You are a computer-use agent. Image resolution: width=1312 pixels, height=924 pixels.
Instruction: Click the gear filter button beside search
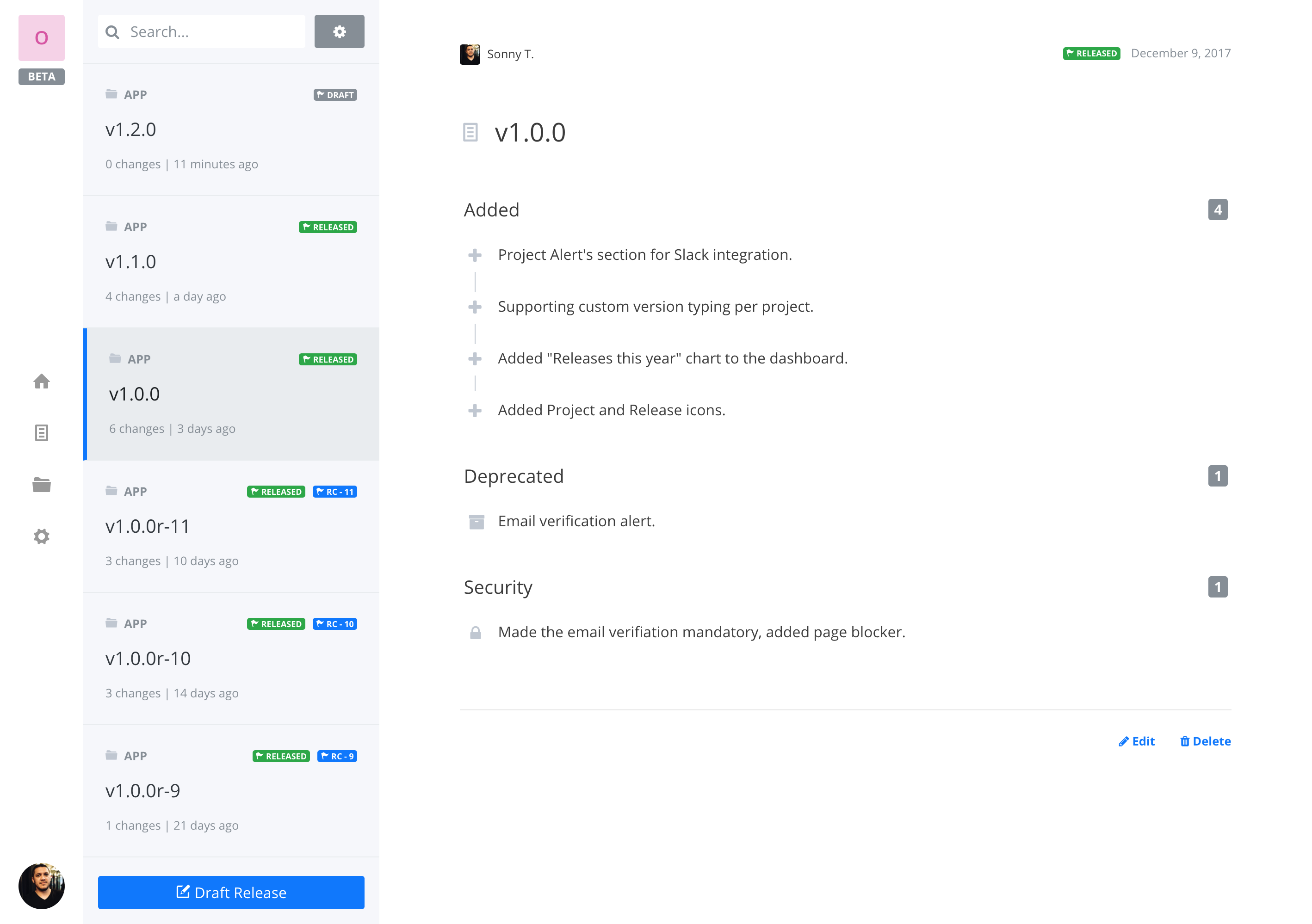click(x=339, y=31)
